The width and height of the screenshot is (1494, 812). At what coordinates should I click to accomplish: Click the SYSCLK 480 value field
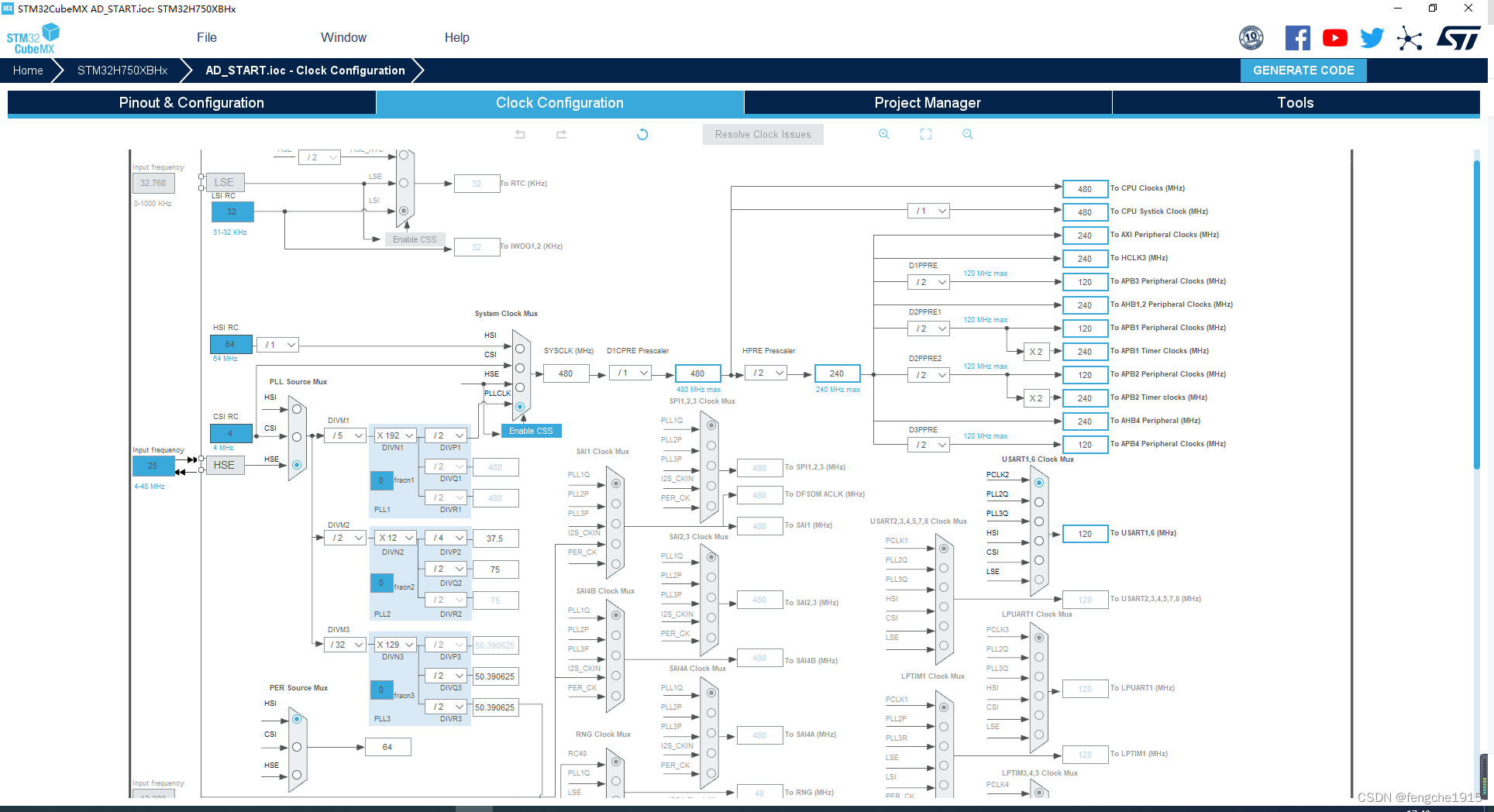(x=566, y=373)
